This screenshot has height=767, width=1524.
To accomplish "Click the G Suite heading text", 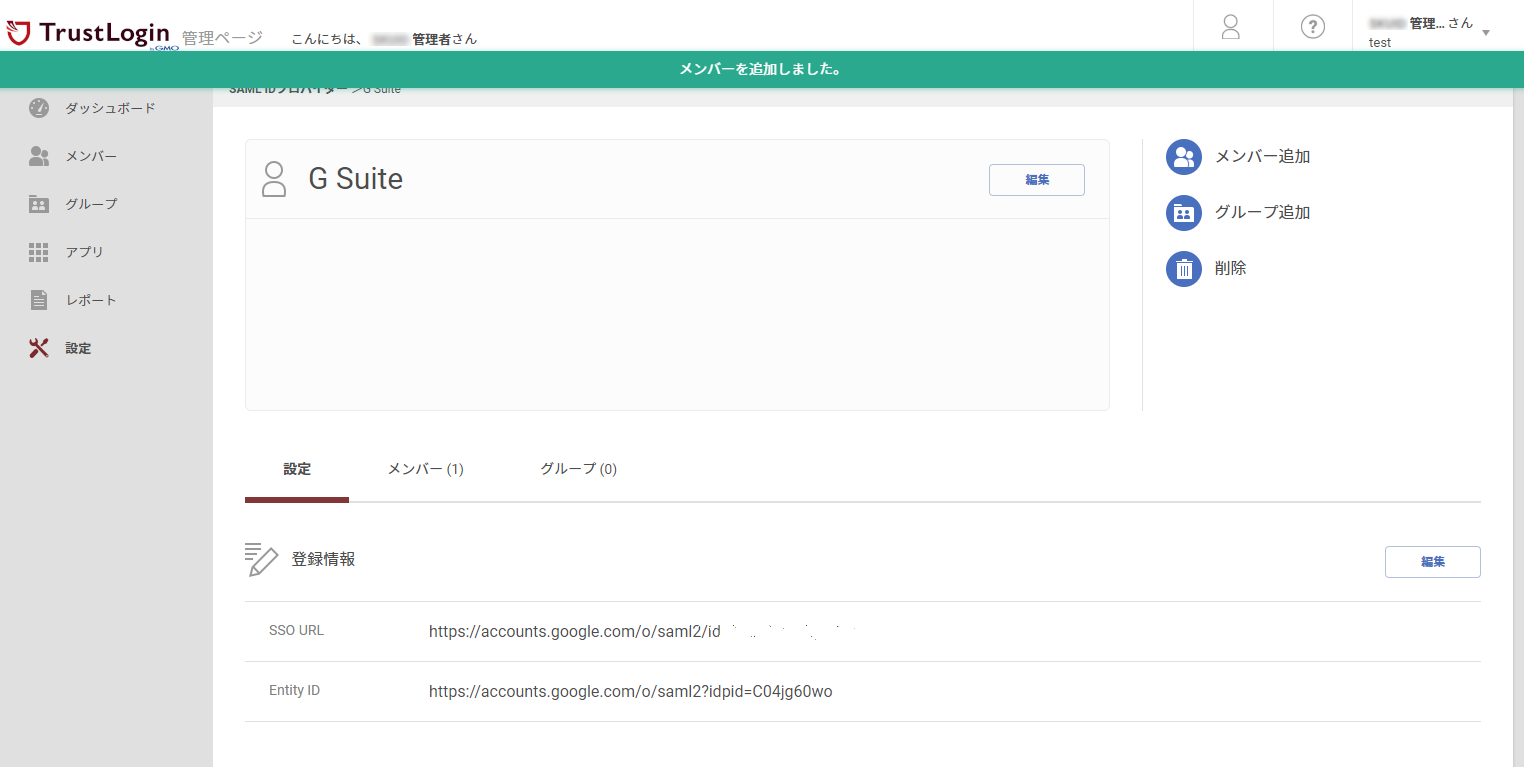I will pos(356,179).
